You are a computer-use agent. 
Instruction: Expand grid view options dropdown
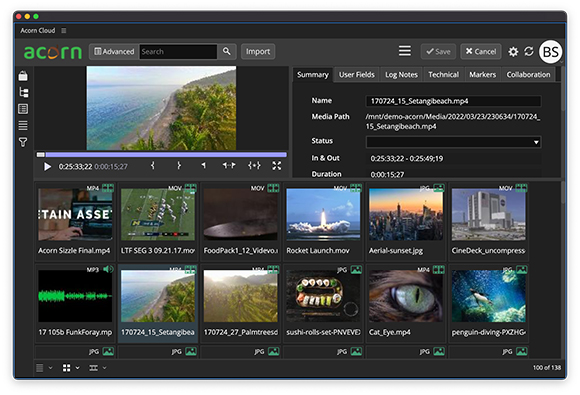click(77, 368)
